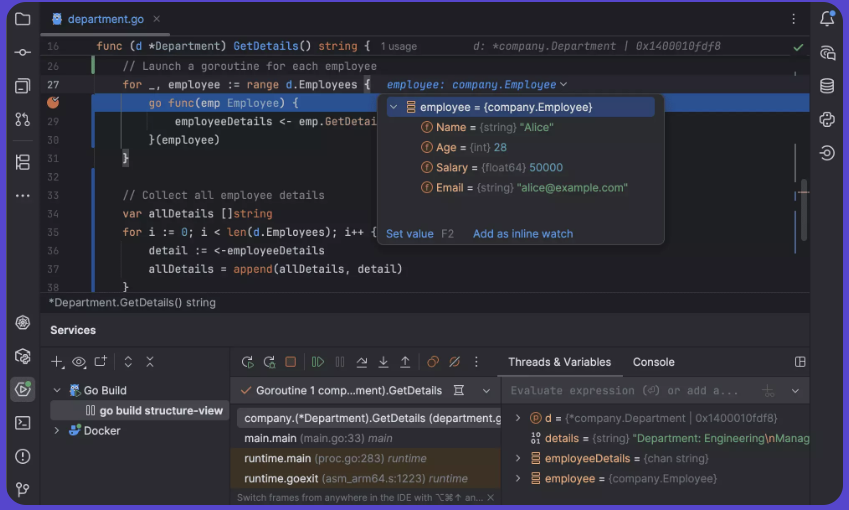Click the Set value link
The image size is (849, 510).
coord(409,234)
